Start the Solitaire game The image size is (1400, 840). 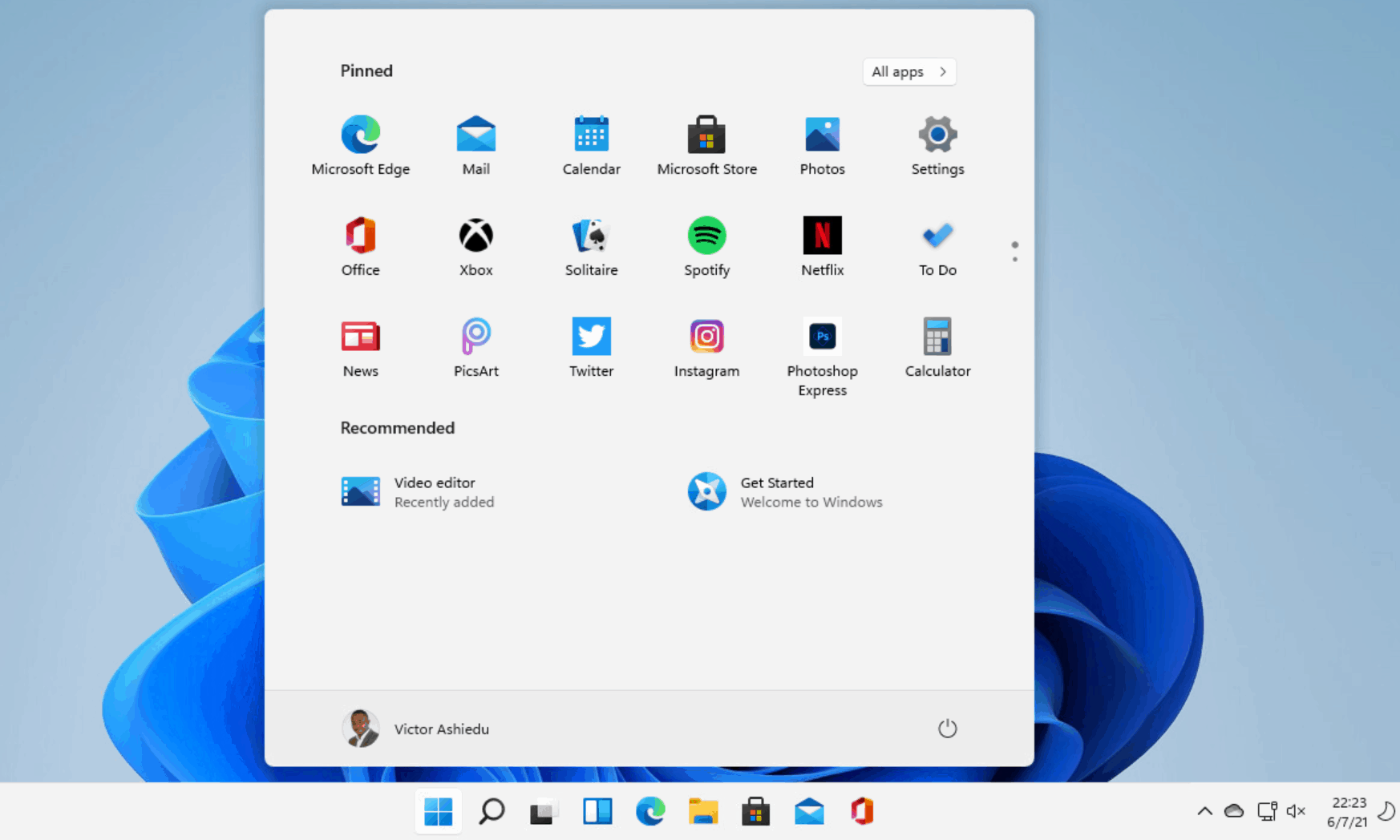tap(592, 247)
